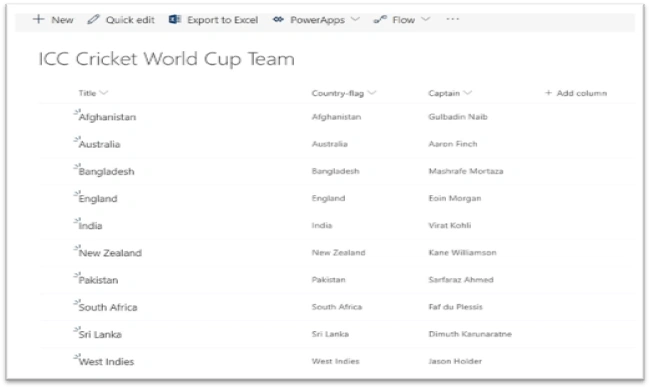651x389 pixels.
Task: Select the Jason Holder captain cell
Action: pos(455,361)
